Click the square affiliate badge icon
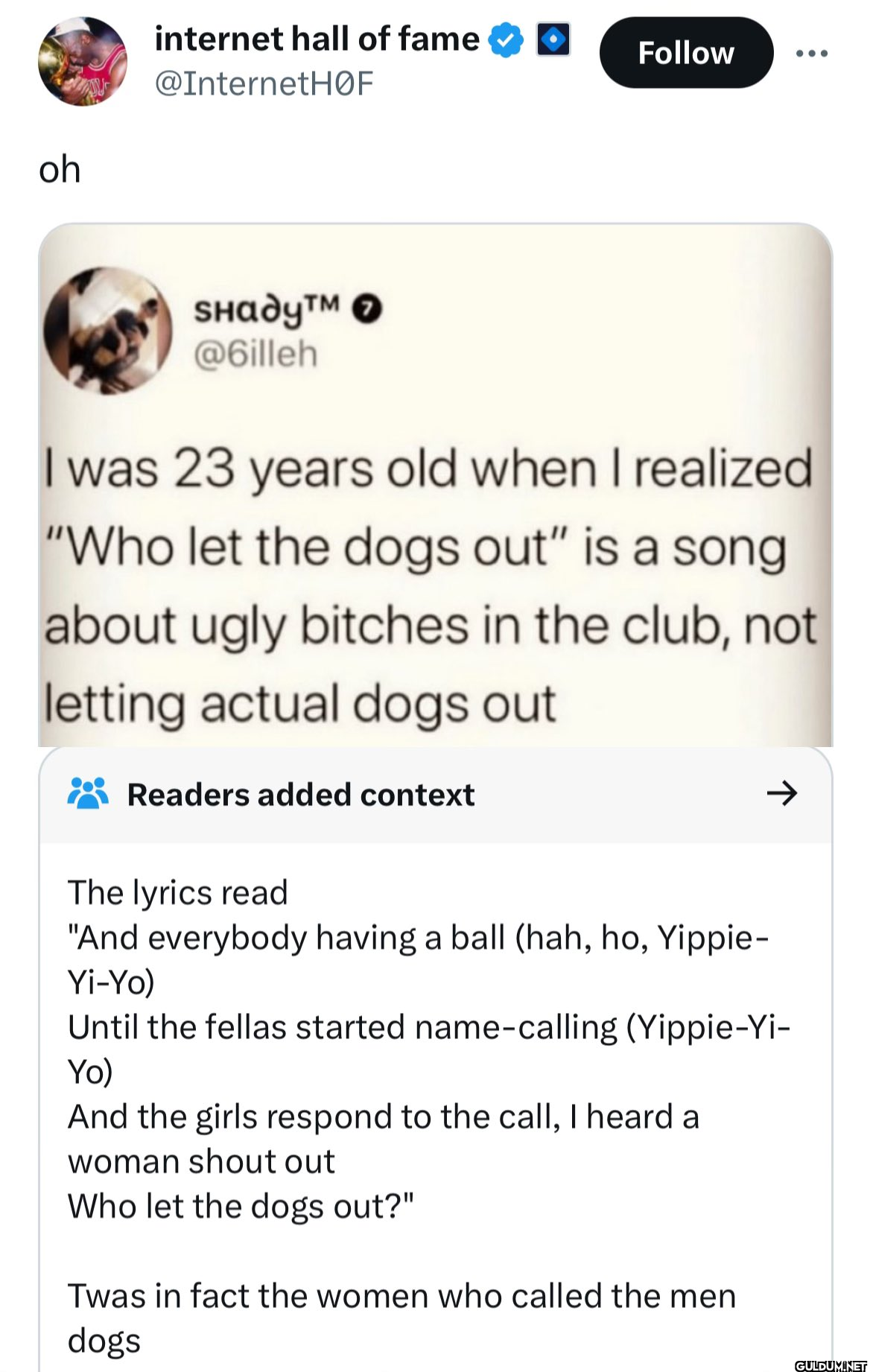This screenshot has width=870, height=1372. tap(553, 39)
